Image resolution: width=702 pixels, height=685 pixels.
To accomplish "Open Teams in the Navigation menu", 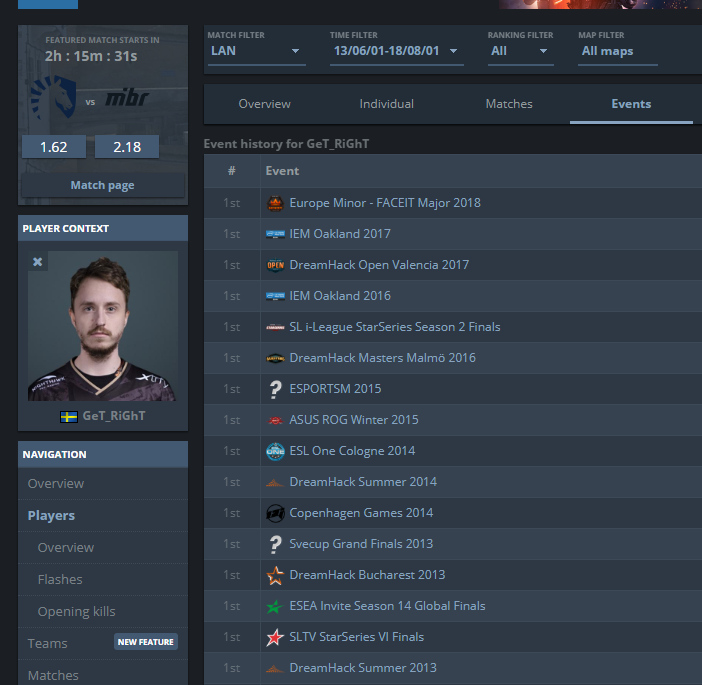I will coord(47,644).
